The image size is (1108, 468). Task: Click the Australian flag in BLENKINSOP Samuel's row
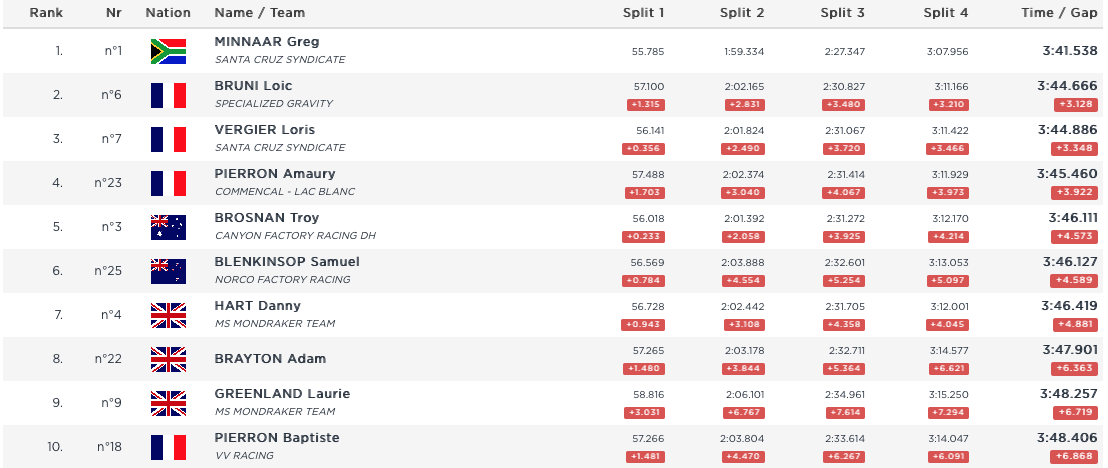[168, 271]
